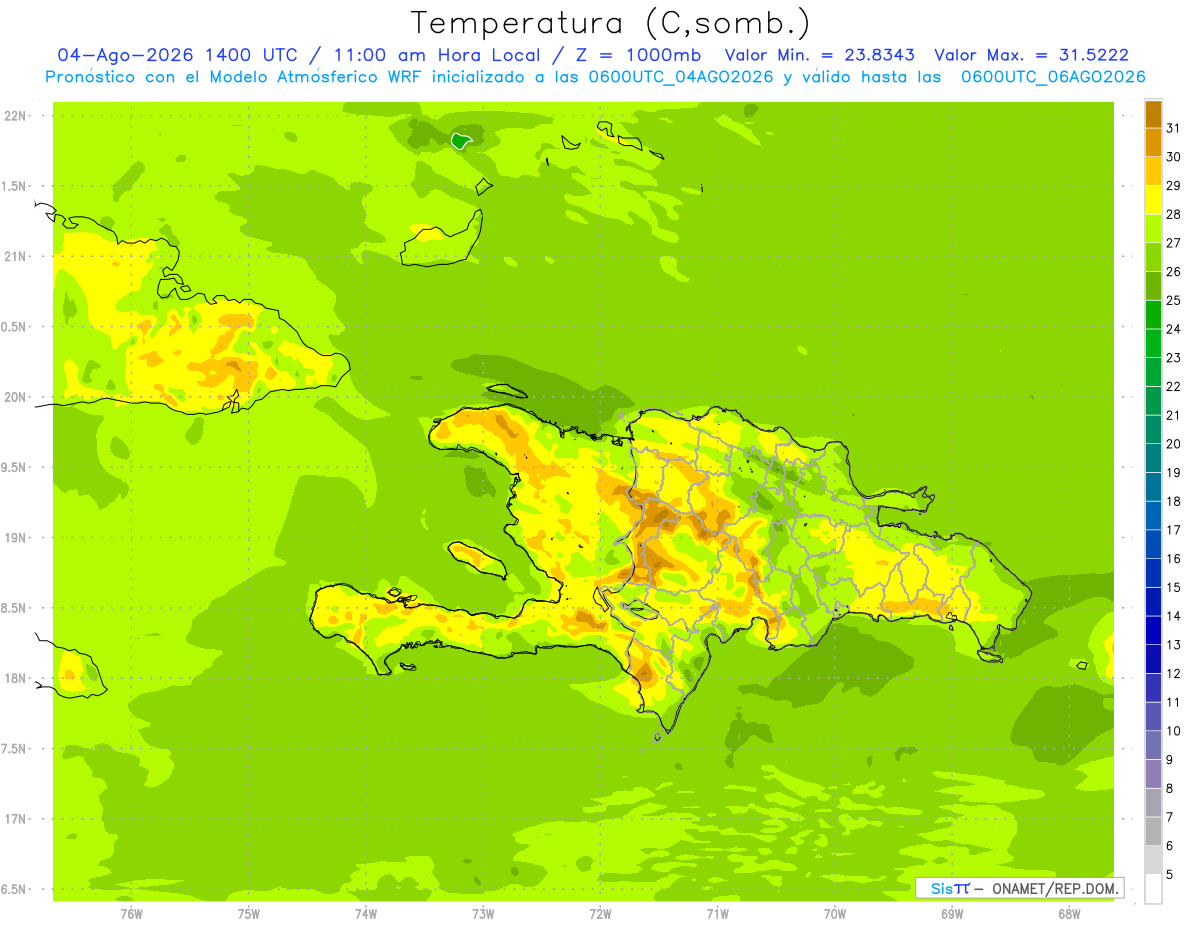Click legend value "5"
The width and height of the screenshot is (1200, 927).
[1169, 874]
